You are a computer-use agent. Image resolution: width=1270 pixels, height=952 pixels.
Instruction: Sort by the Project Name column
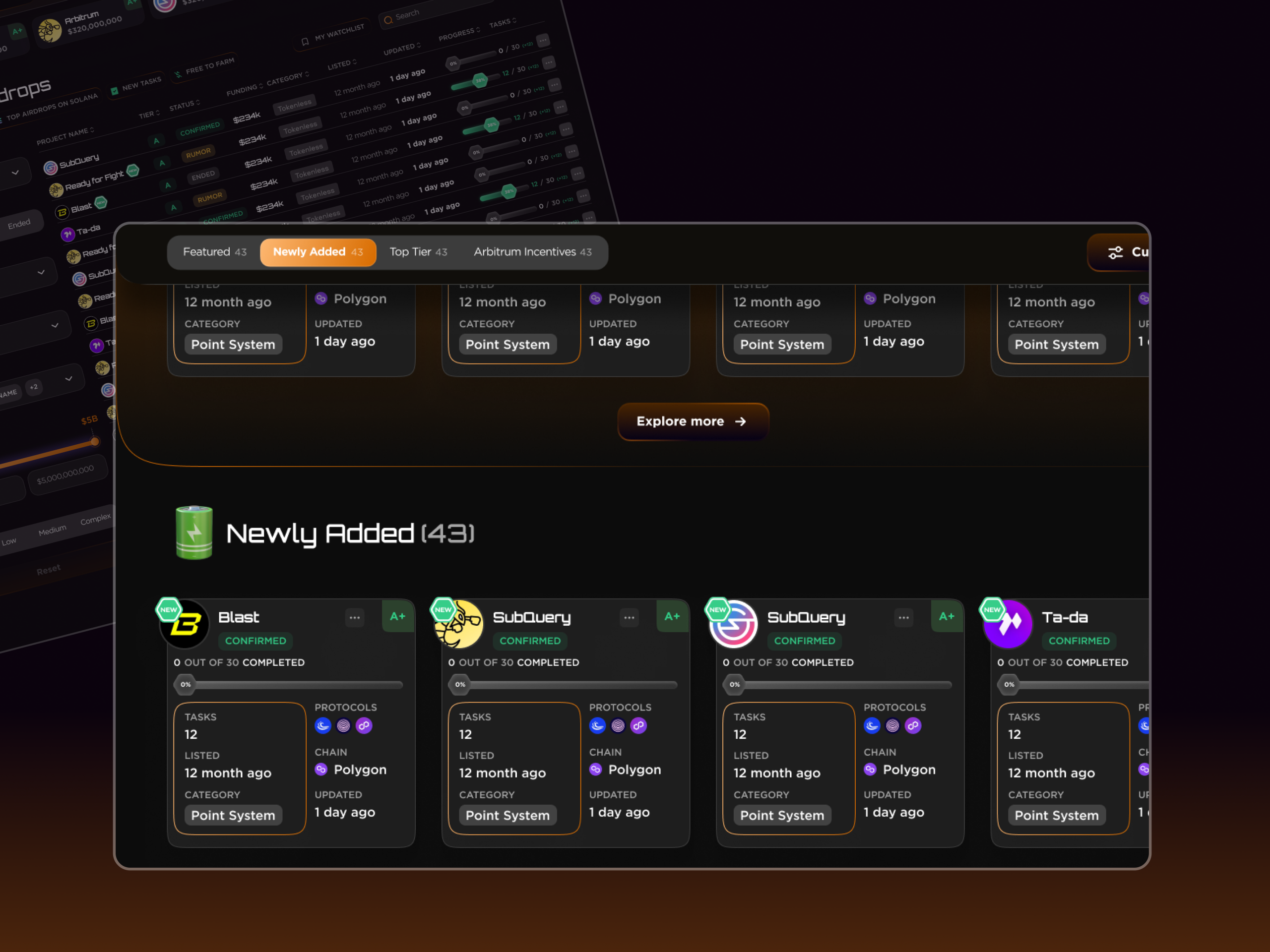coord(65,136)
